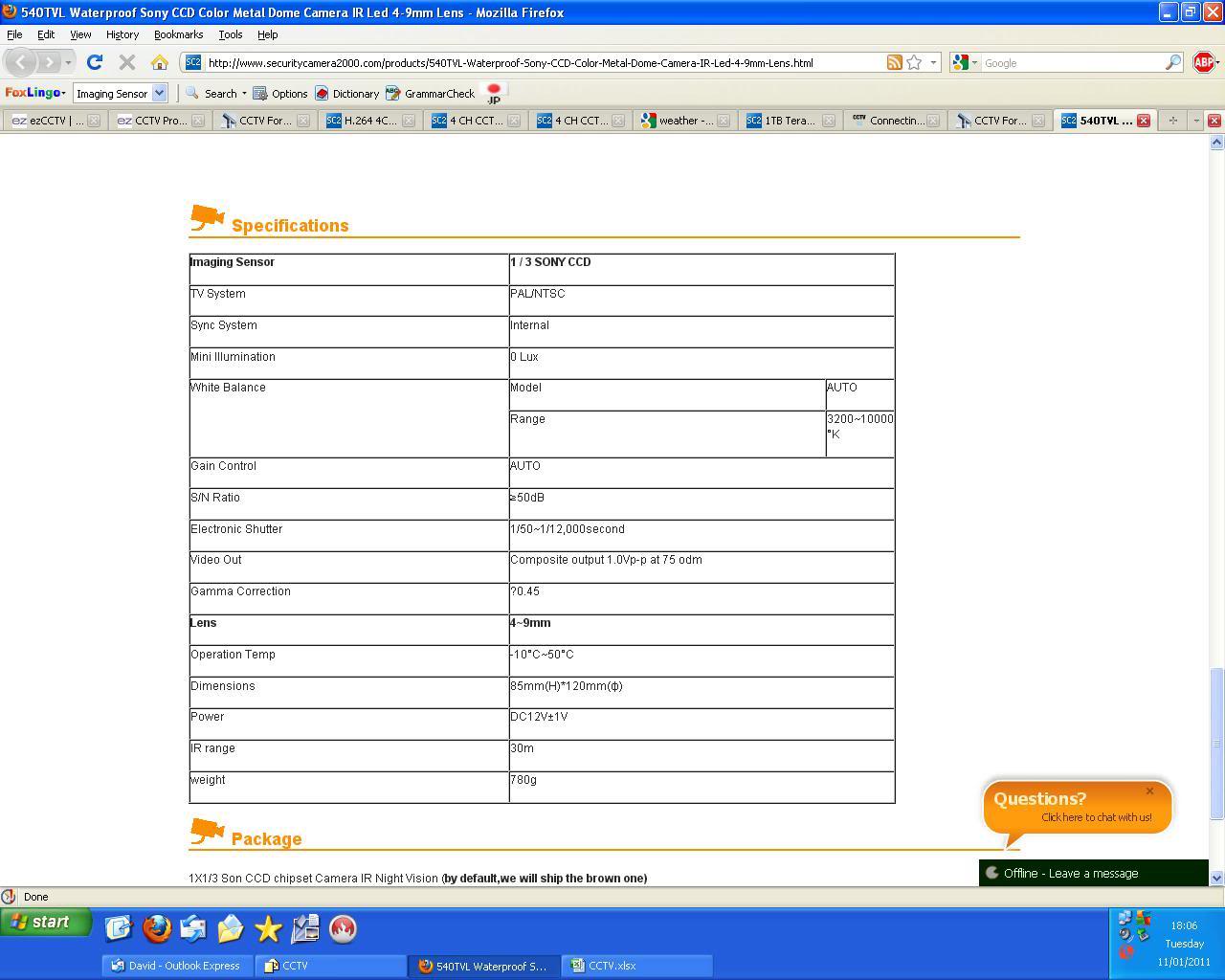Click the scrollbar down arrow
Image resolution: width=1225 pixels, height=980 pixels.
point(1216,878)
